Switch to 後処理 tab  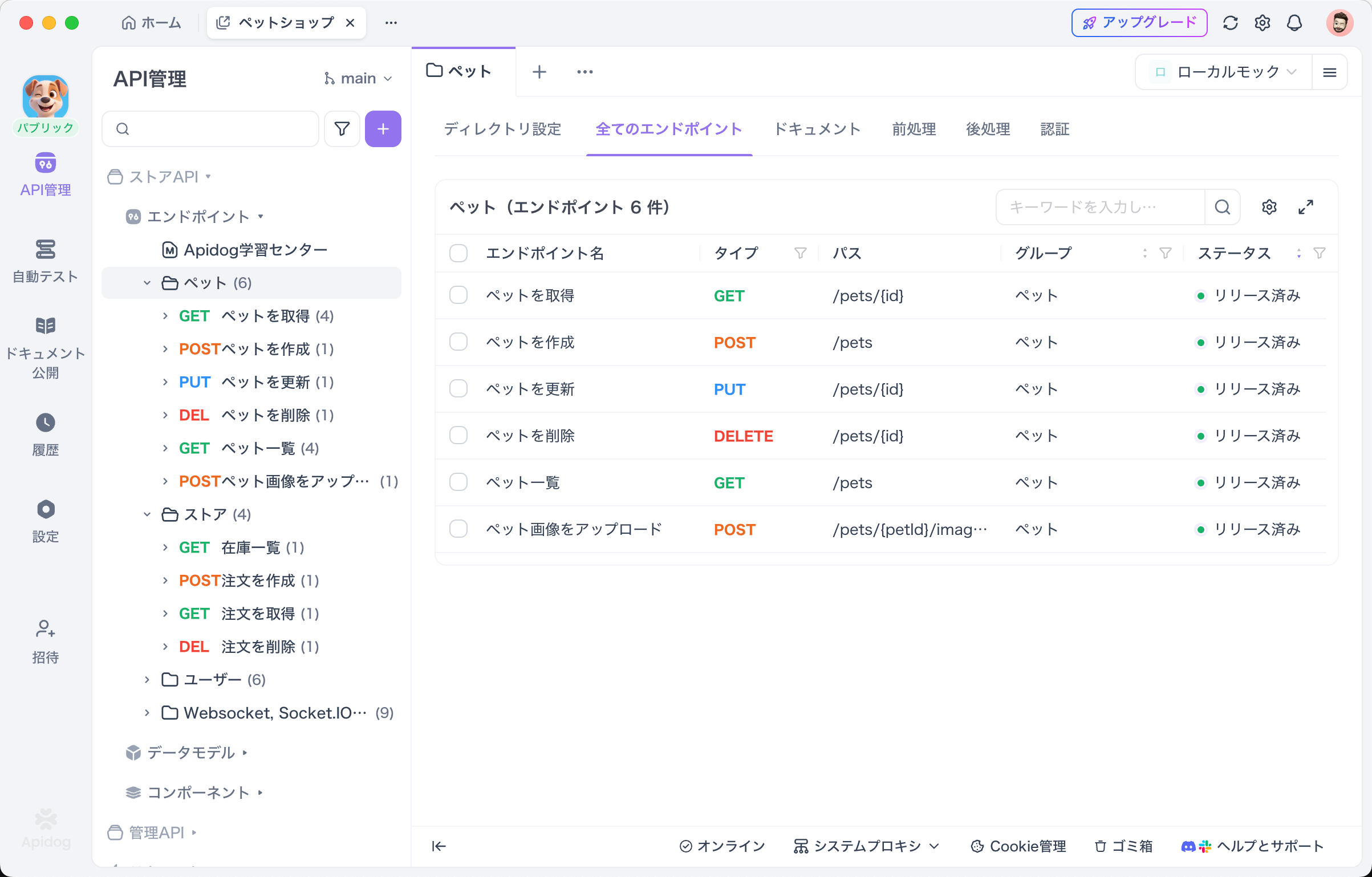click(988, 129)
